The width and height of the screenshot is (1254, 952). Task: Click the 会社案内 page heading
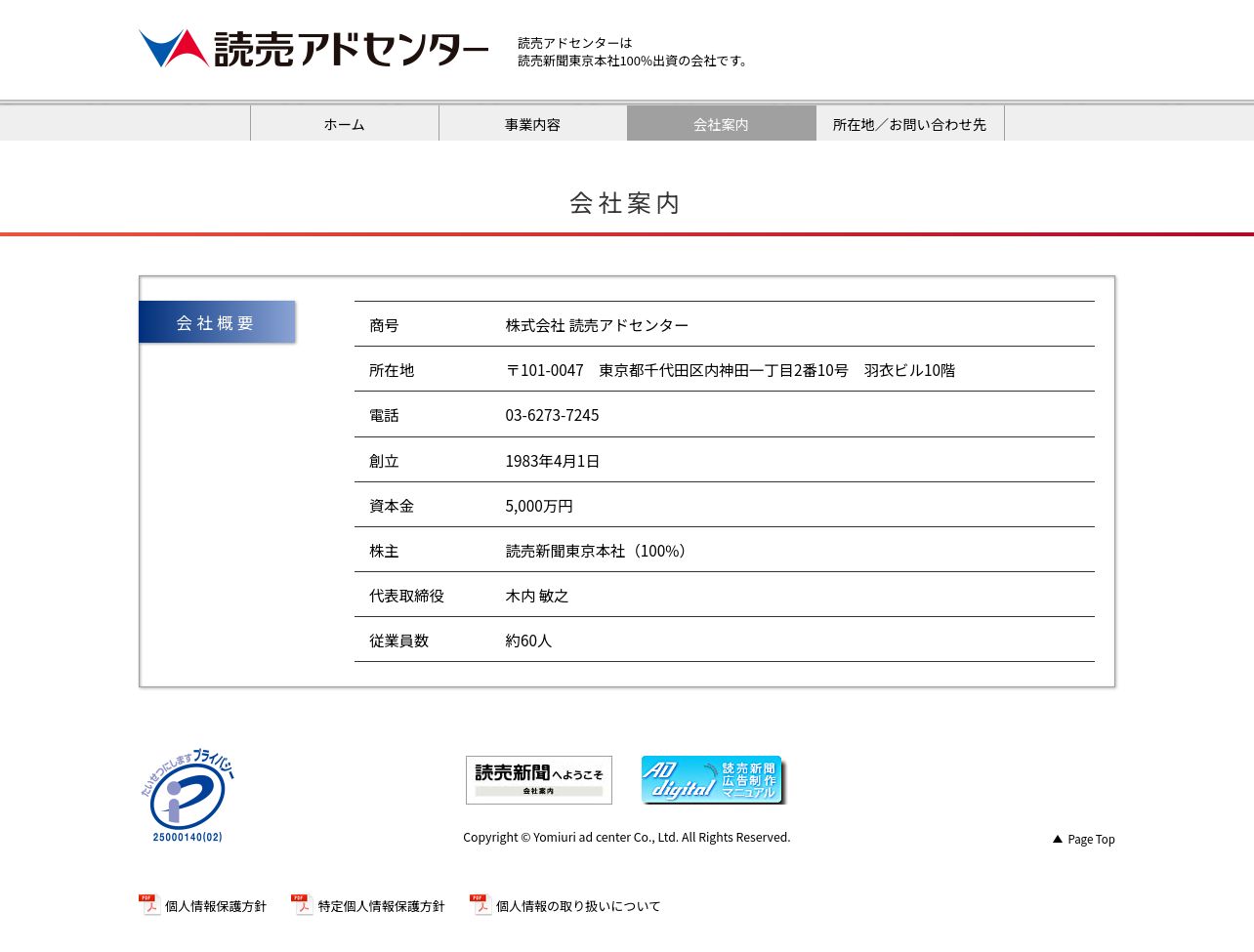click(x=625, y=202)
